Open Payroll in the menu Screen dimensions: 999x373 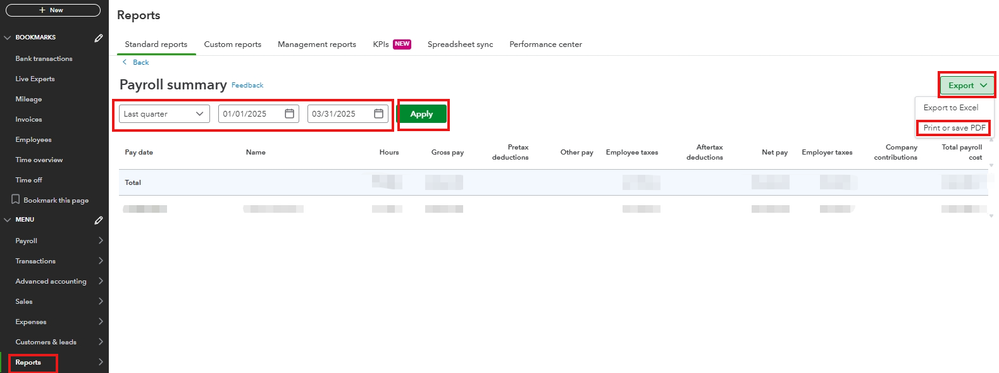pos(26,241)
